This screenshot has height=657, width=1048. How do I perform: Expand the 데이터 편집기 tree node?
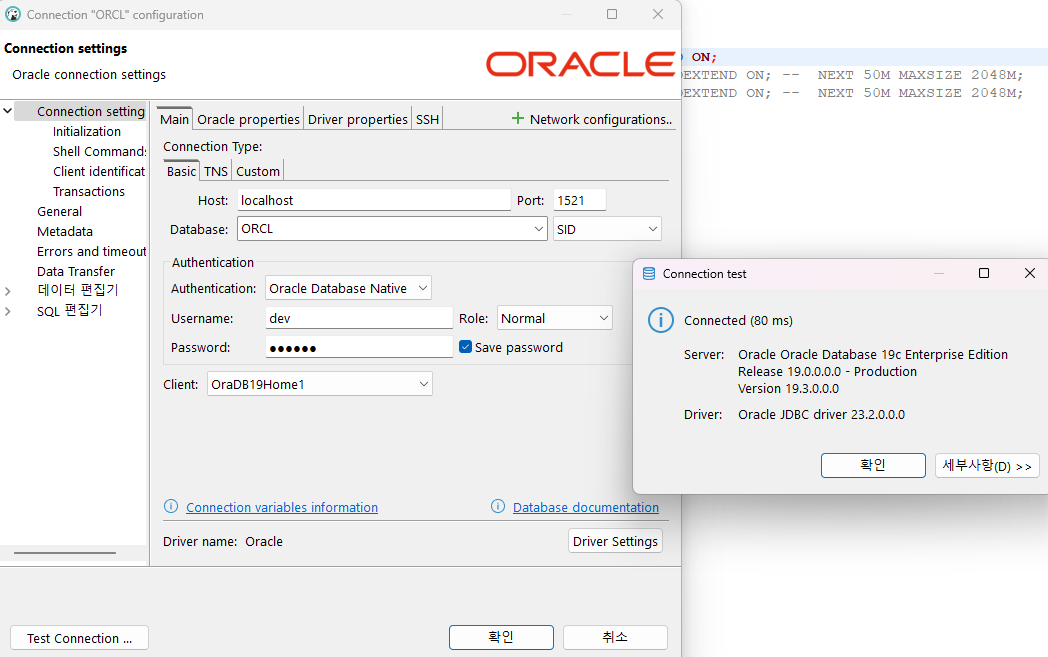point(7,291)
